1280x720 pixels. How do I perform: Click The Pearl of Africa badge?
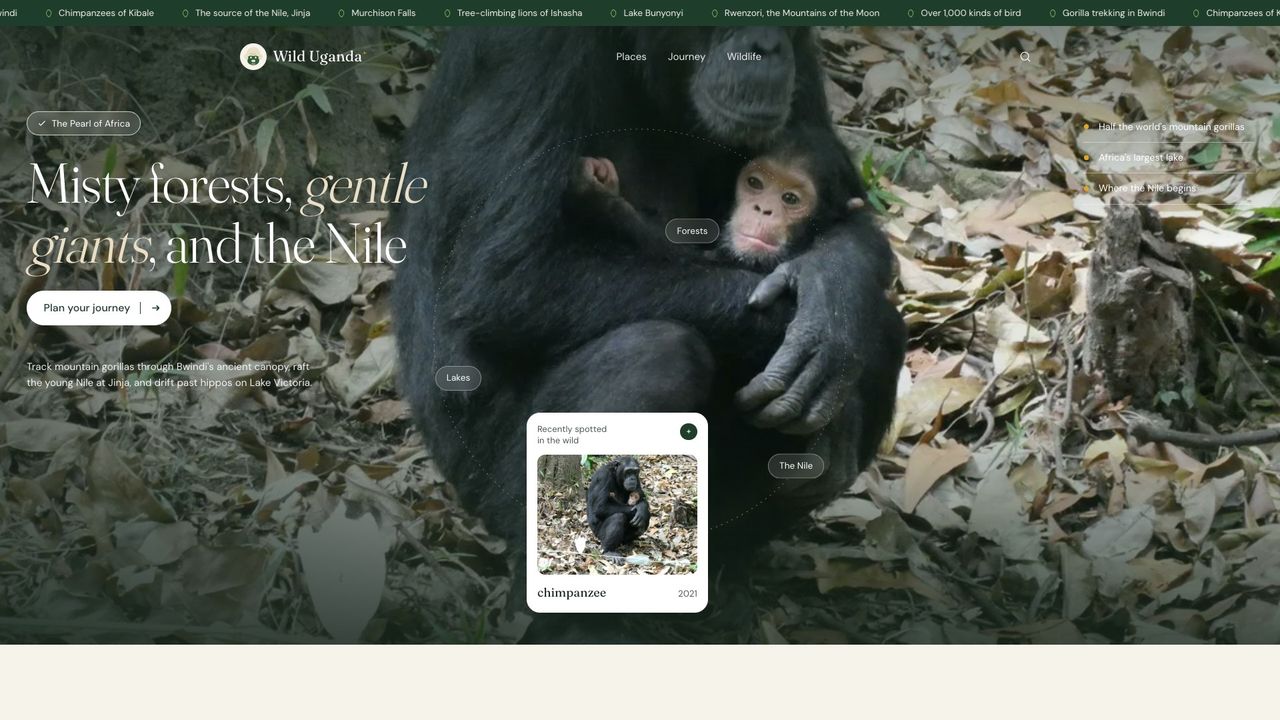pos(83,124)
